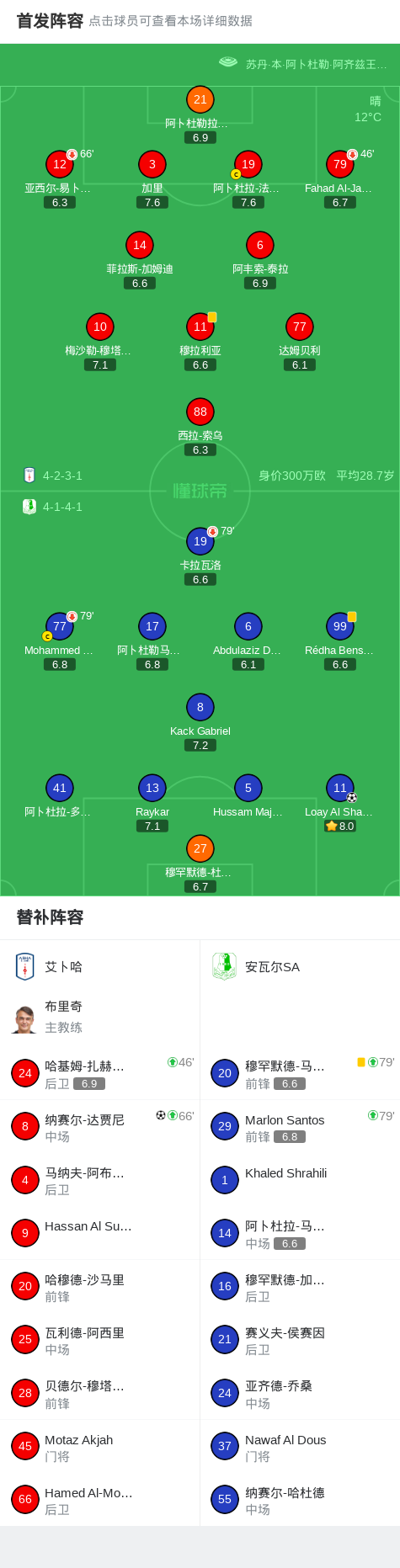This screenshot has width=400, height=1568.
Task: Tap star rating 8.0 badge
Action: pyautogui.click(x=340, y=827)
